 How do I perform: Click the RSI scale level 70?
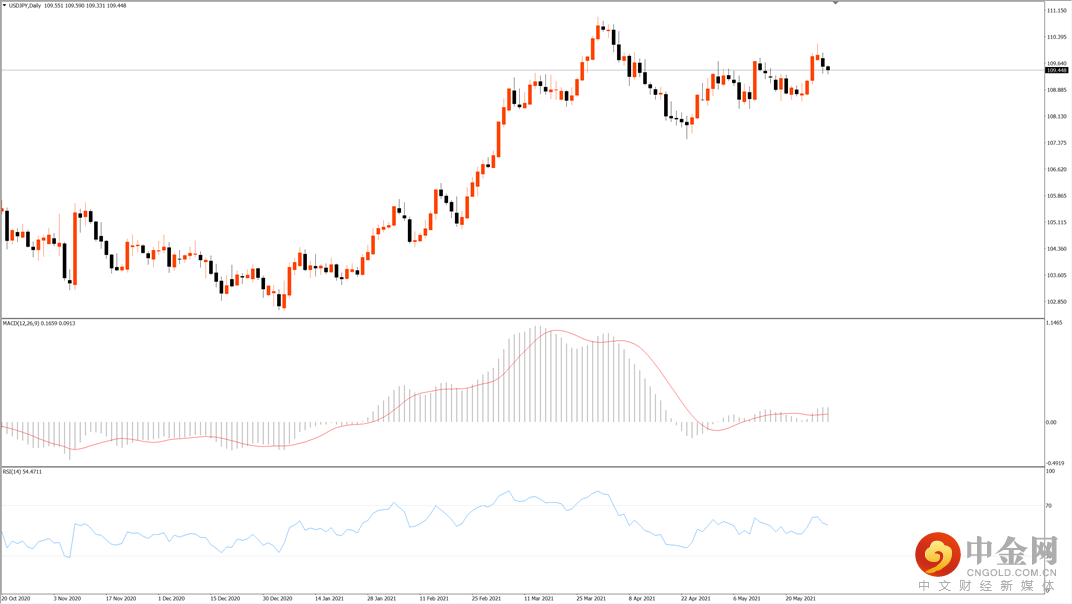click(x=1049, y=505)
